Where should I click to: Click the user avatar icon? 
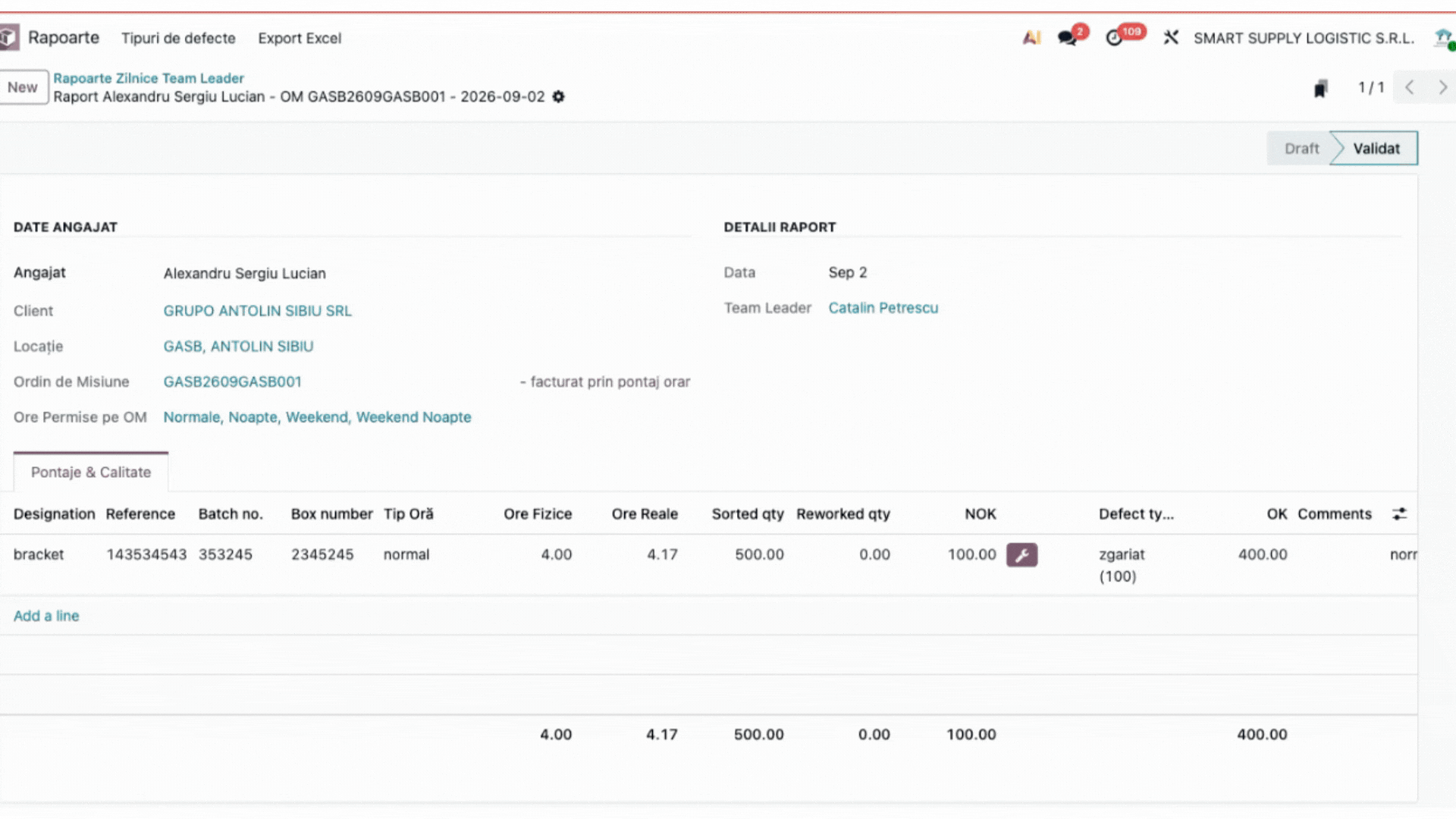click(1444, 37)
